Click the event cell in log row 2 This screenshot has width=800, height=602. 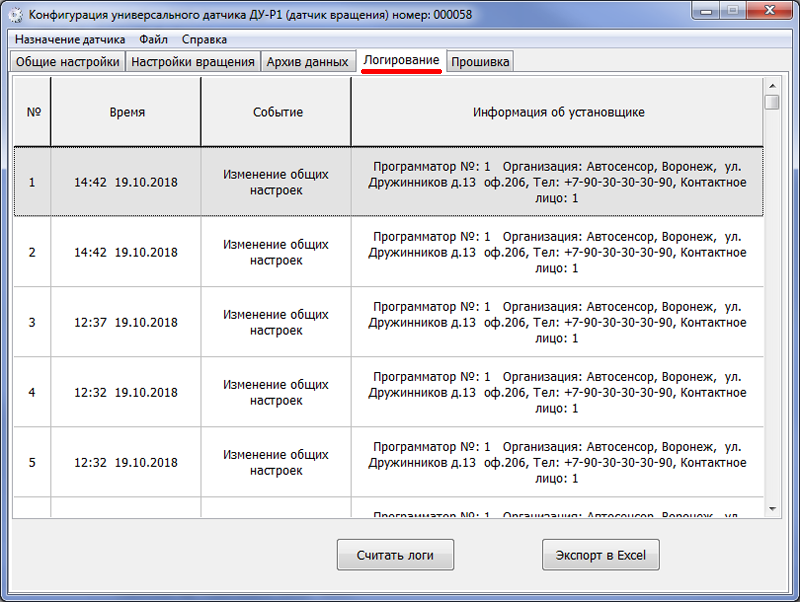pyautogui.click(x=276, y=252)
